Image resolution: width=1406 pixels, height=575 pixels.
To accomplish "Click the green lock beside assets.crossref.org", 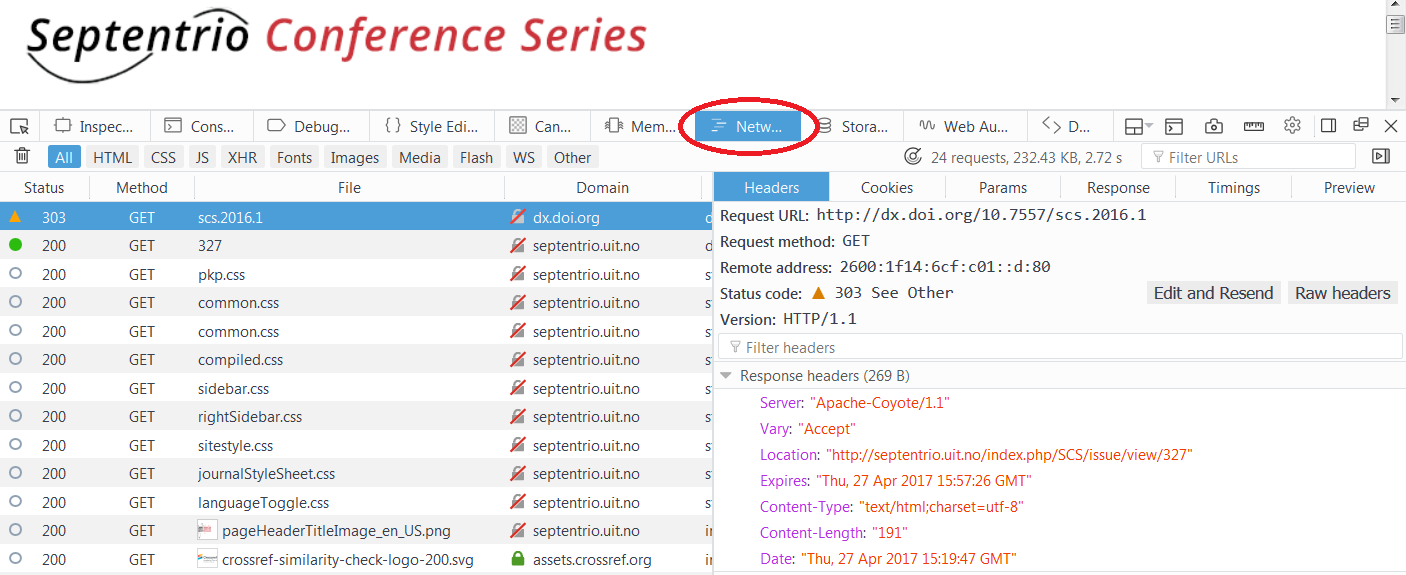I will (x=517, y=559).
